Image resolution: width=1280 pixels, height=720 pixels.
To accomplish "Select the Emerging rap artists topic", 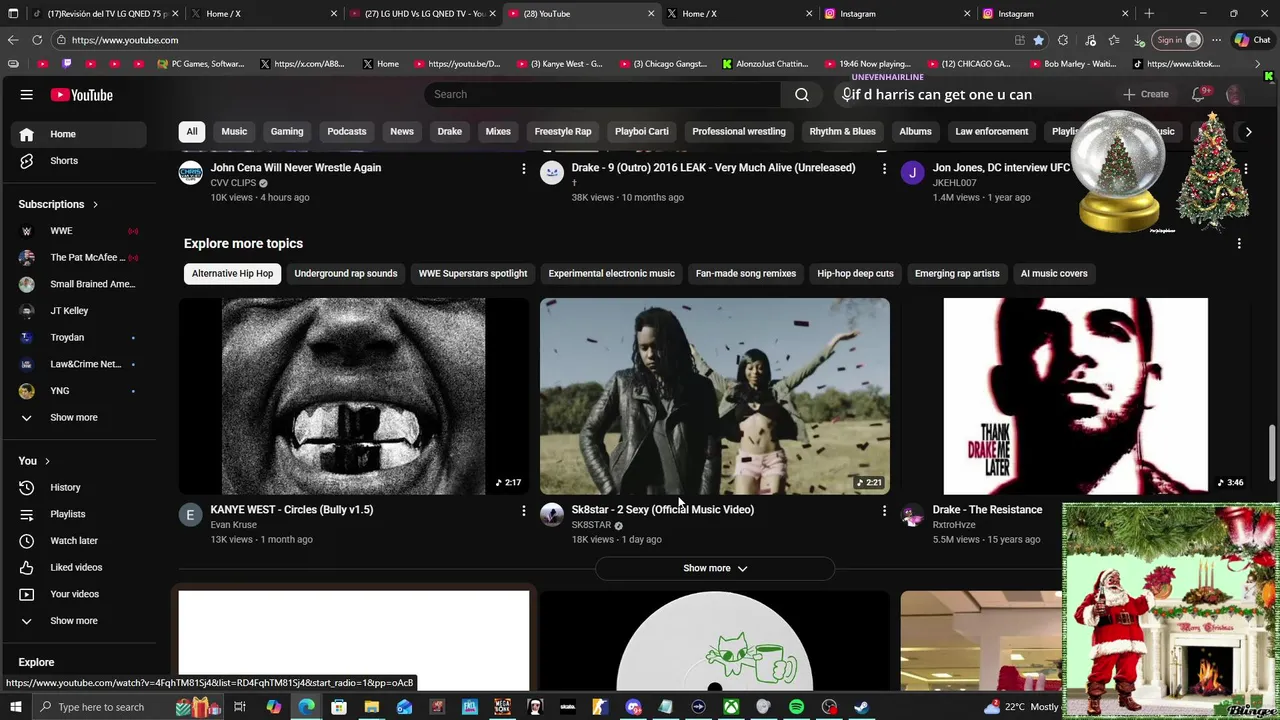I will pyautogui.click(x=957, y=273).
